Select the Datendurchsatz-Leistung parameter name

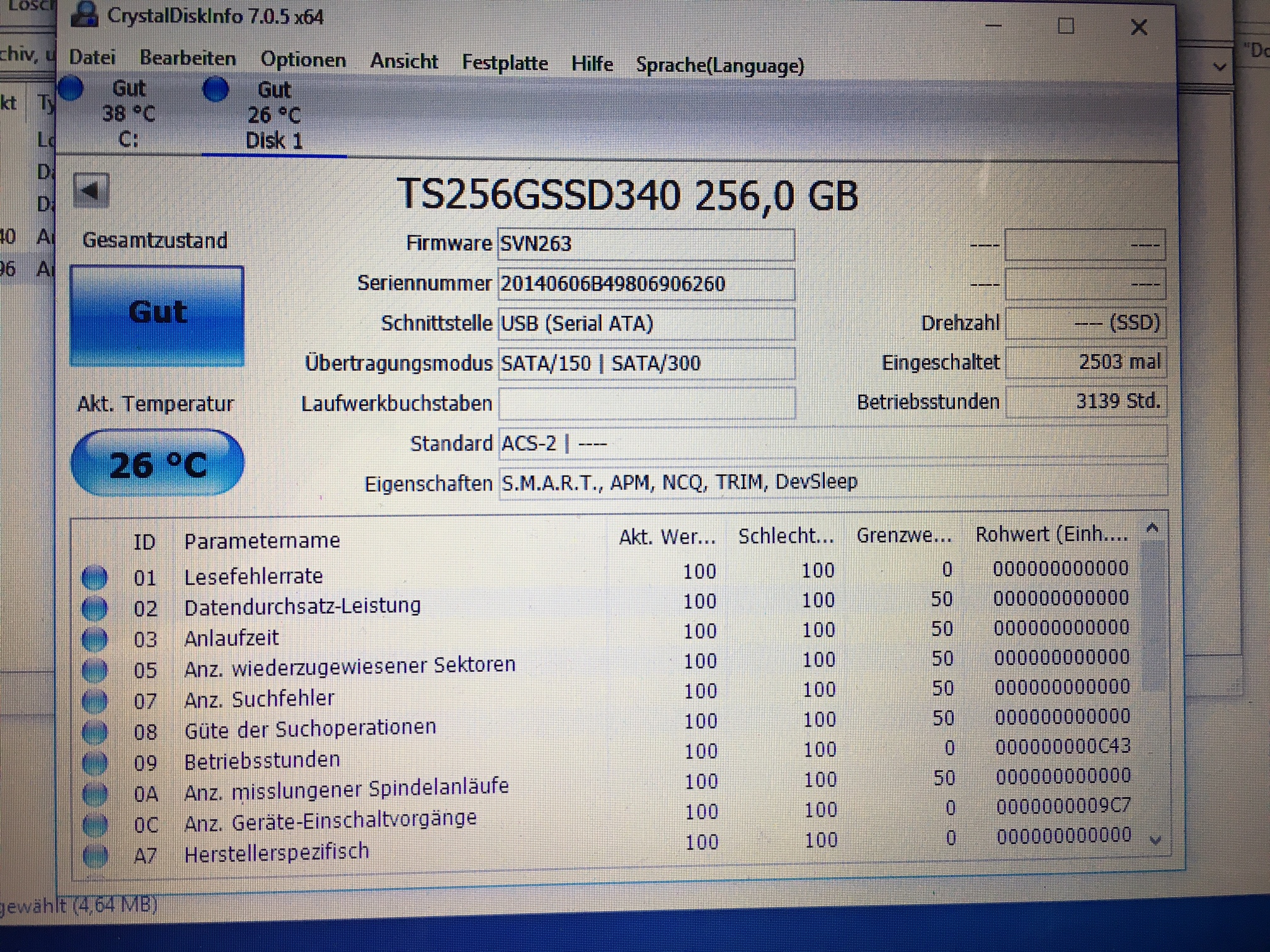[x=302, y=606]
